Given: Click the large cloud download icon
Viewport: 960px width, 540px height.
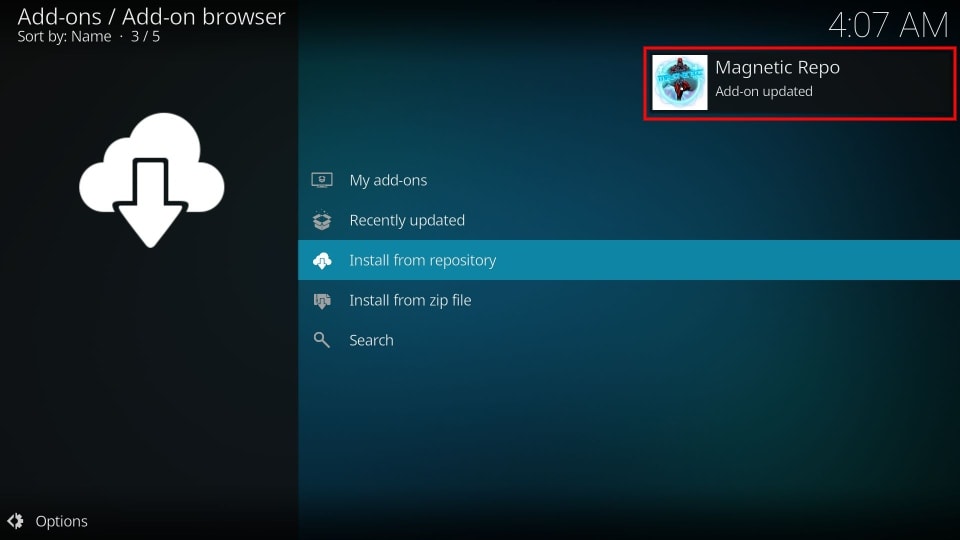Looking at the screenshot, I should pyautogui.click(x=151, y=180).
